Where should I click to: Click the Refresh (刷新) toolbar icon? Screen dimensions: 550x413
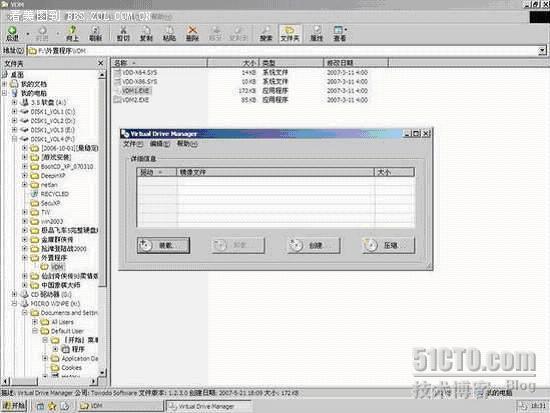tap(95, 33)
